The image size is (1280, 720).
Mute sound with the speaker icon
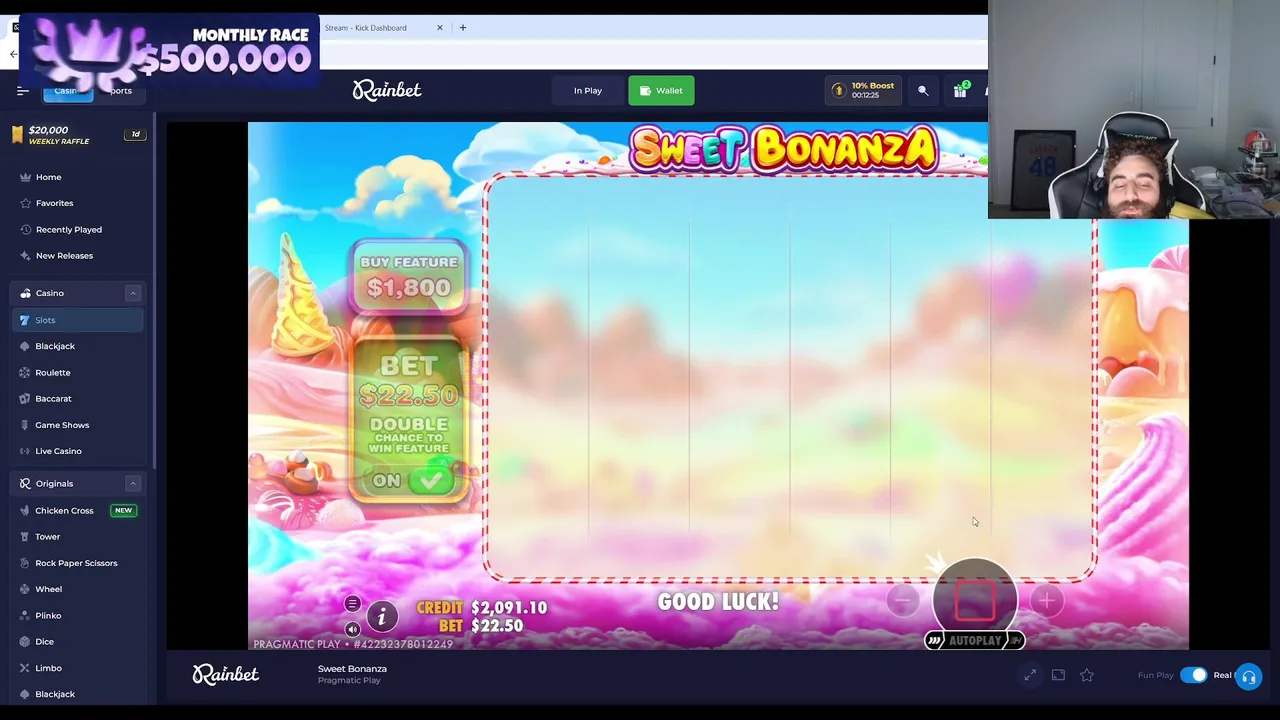[x=352, y=629]
